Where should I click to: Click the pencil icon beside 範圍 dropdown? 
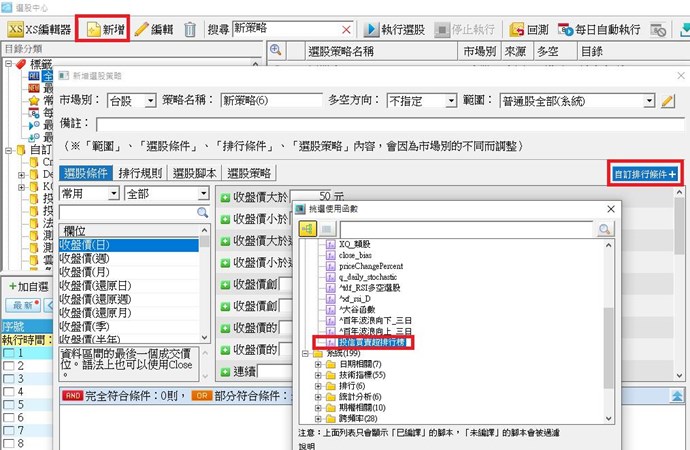click(x=669, y=101)
